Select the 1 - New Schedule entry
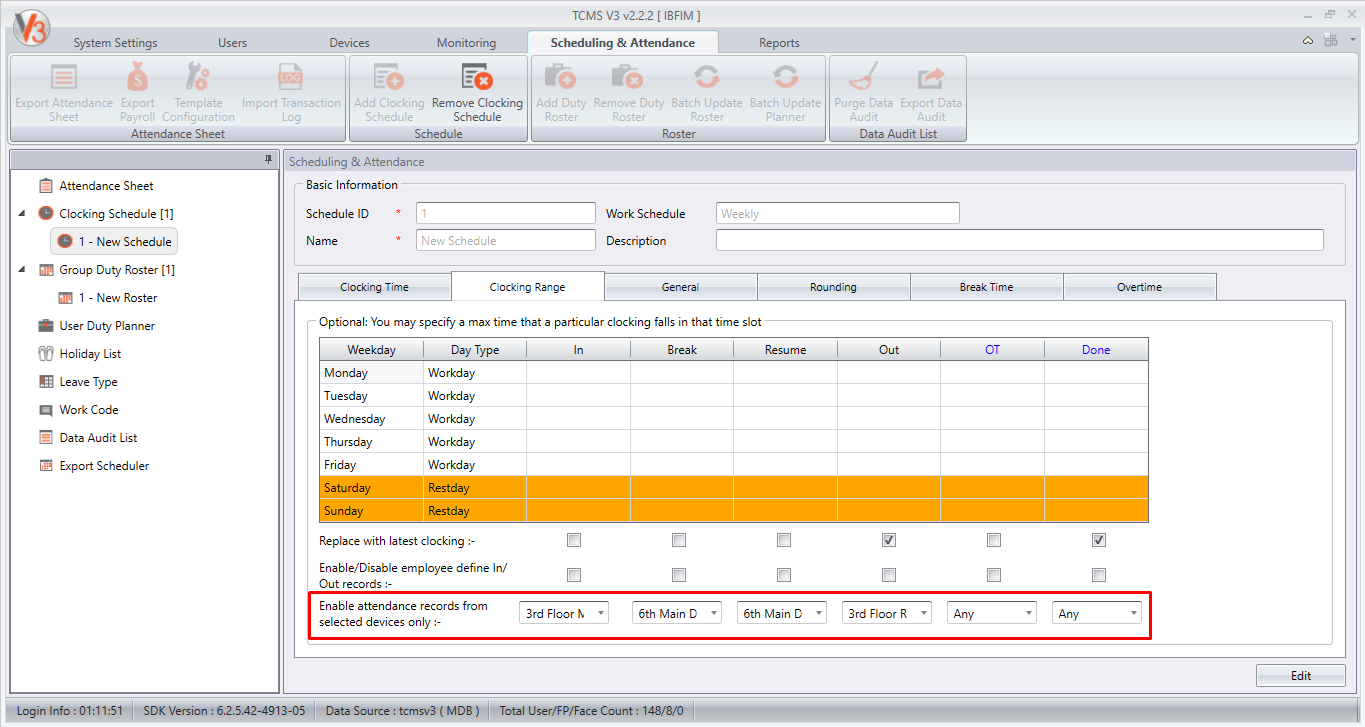This screenshot has width=1365, height=727. (x=115, y=241)
